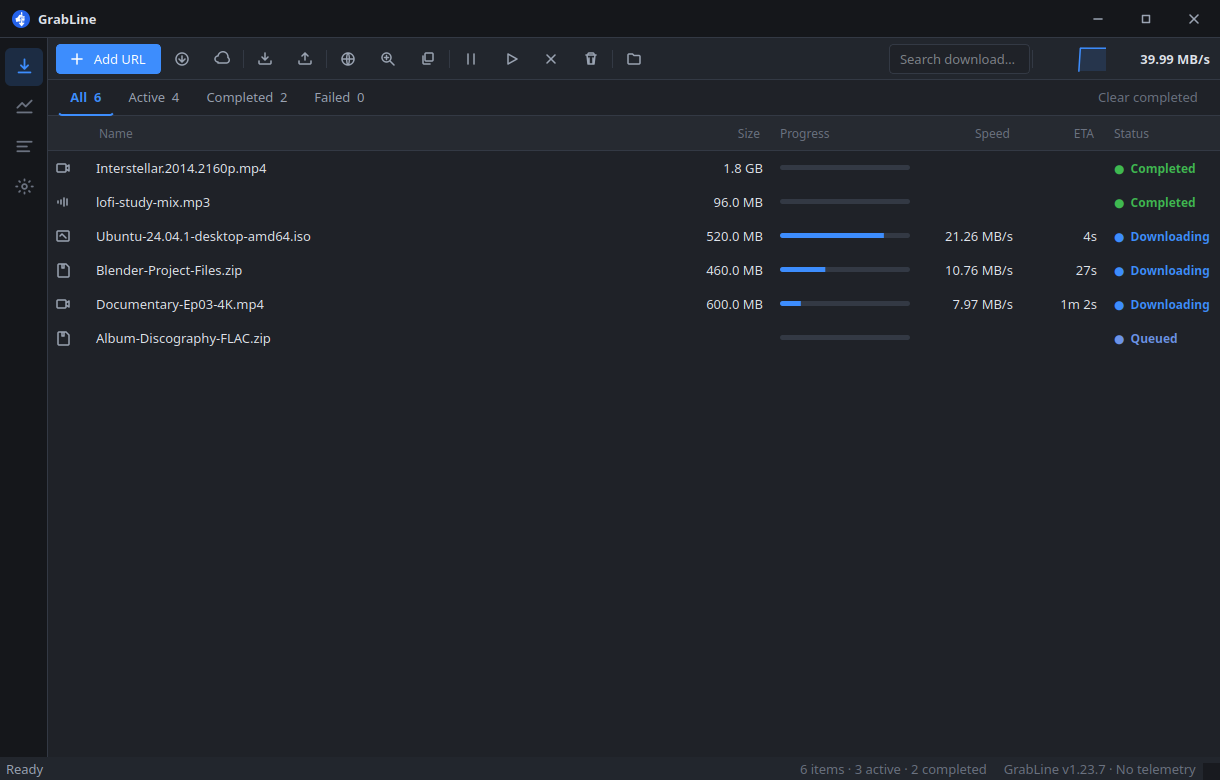Select Album-Discography-FLAC.zip file name
The image size is (1220, 780).
click(x=183, y=339)
